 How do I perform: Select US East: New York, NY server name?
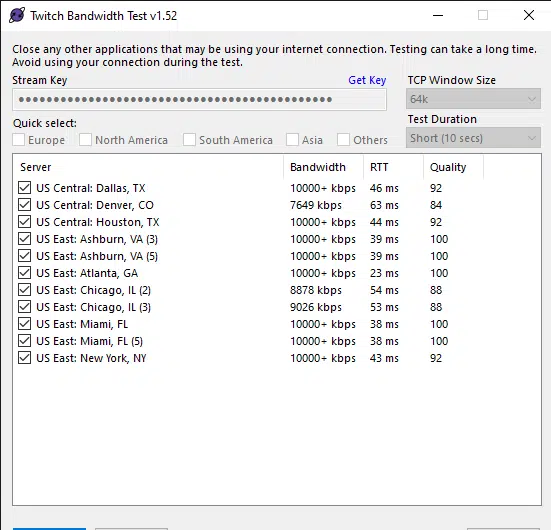[91, 358]
